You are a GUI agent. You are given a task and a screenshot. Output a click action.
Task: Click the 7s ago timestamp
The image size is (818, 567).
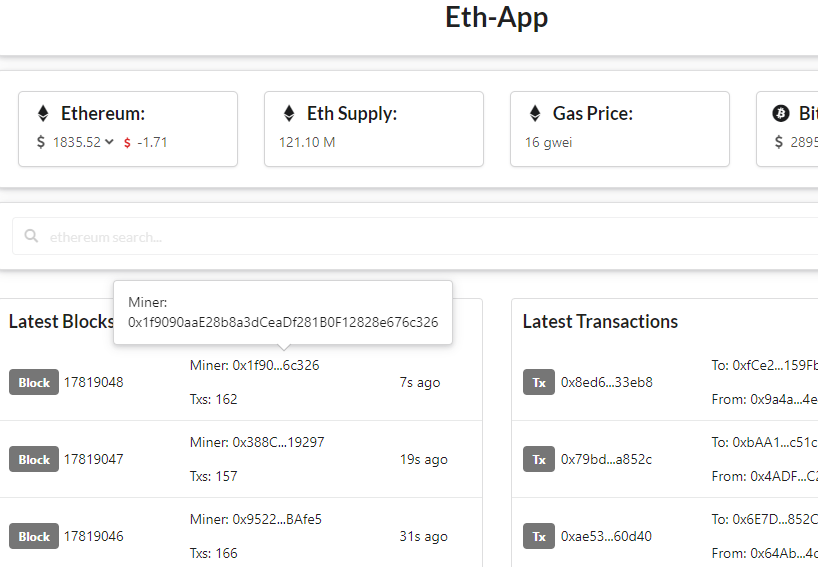[x=420, y=383]
